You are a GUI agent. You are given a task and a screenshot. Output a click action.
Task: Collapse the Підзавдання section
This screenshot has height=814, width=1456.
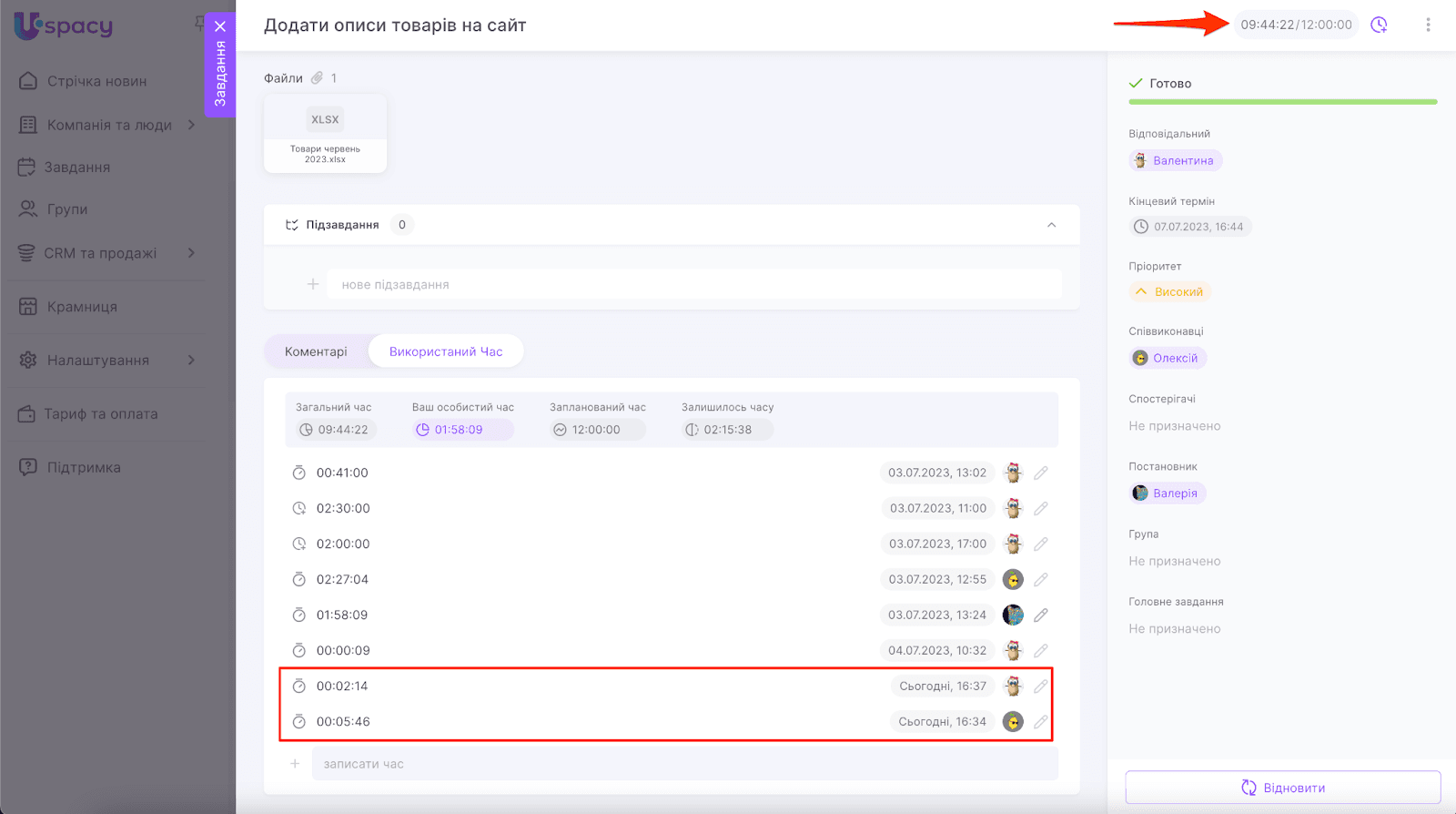click(1051, 225)
